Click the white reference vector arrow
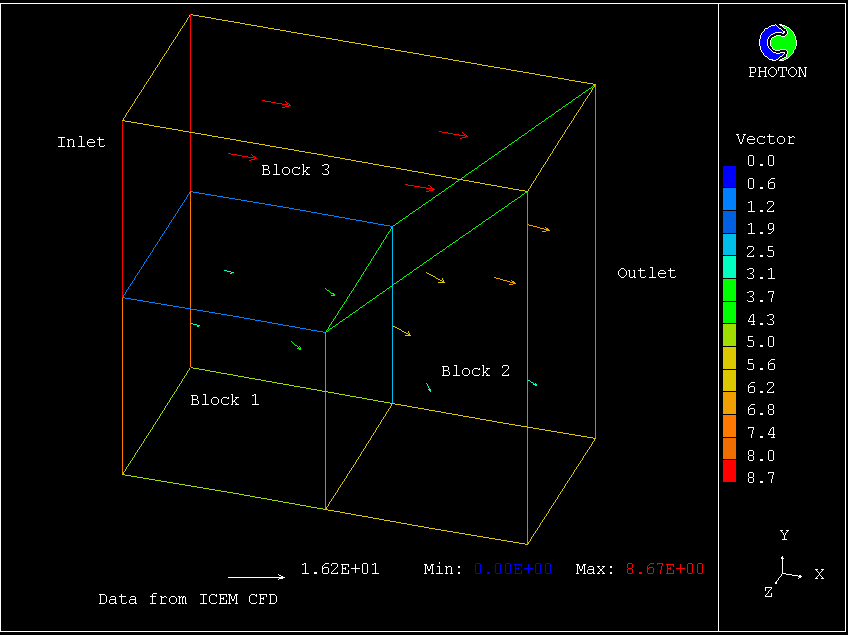The height and width of the screenshot is (635, 848). click(x=256, y=577)
